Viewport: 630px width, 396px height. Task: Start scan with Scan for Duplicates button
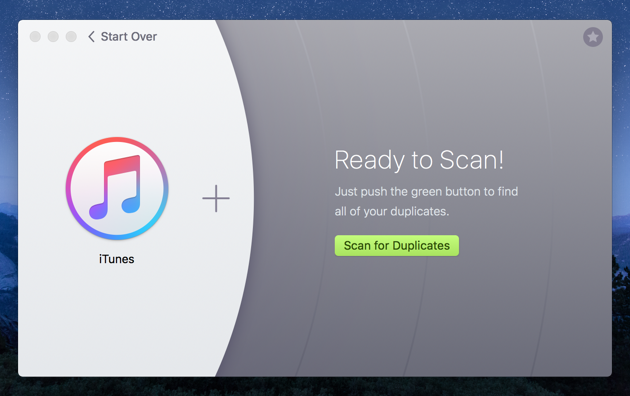pos(397,245)
